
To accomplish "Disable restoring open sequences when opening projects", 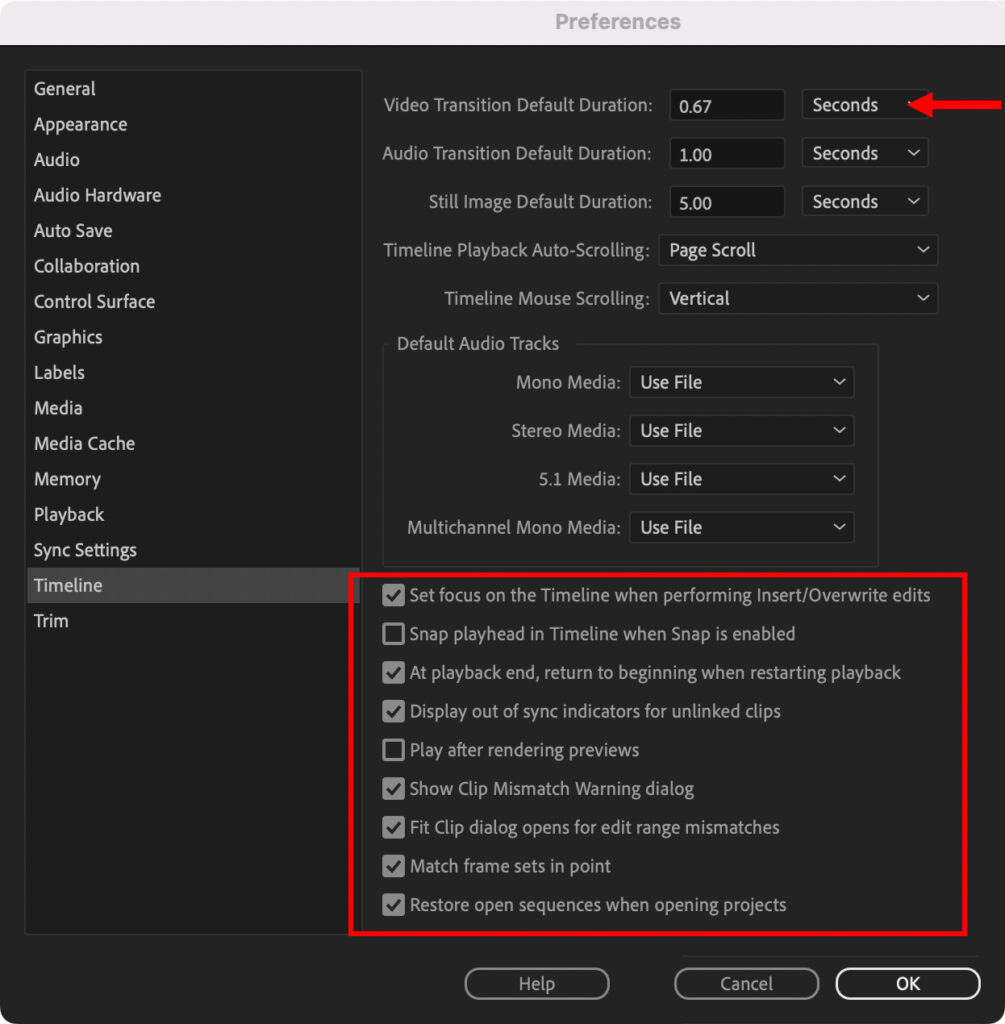I will click(x=393, y=905).
